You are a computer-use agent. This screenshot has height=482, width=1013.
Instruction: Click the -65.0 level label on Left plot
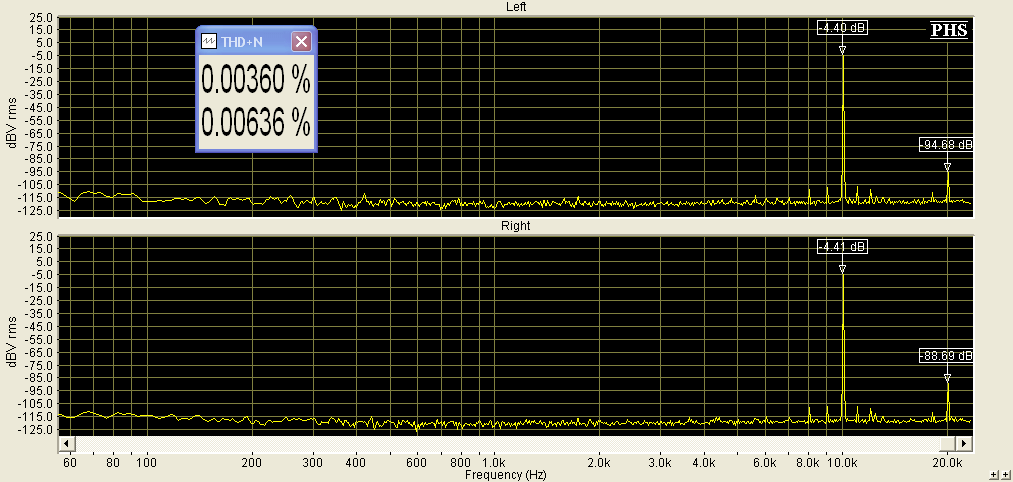(x=42, y=133)
